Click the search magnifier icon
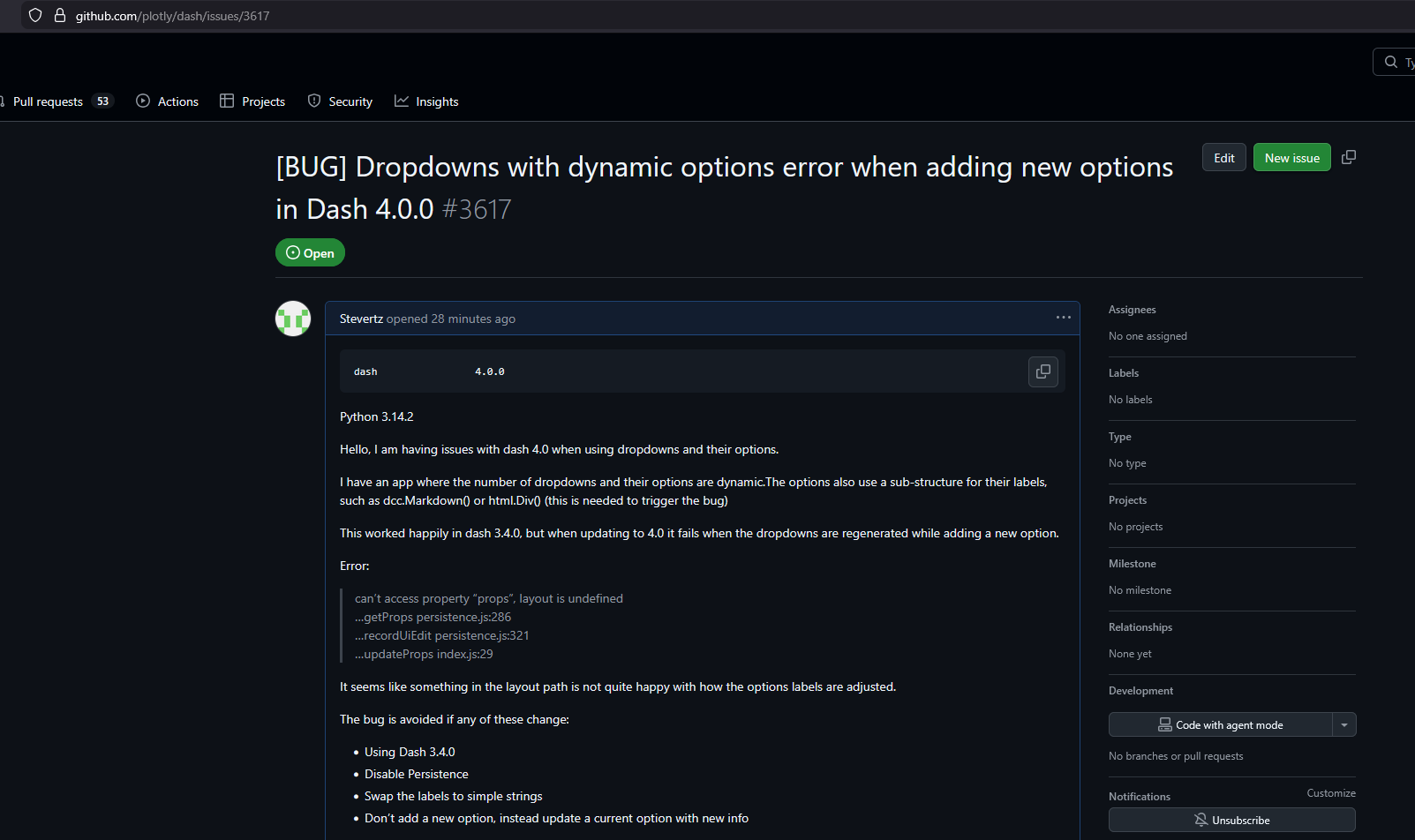The width and height of the screenshot is (1415, 840). pyautogui.click(x=1391, y=62)
